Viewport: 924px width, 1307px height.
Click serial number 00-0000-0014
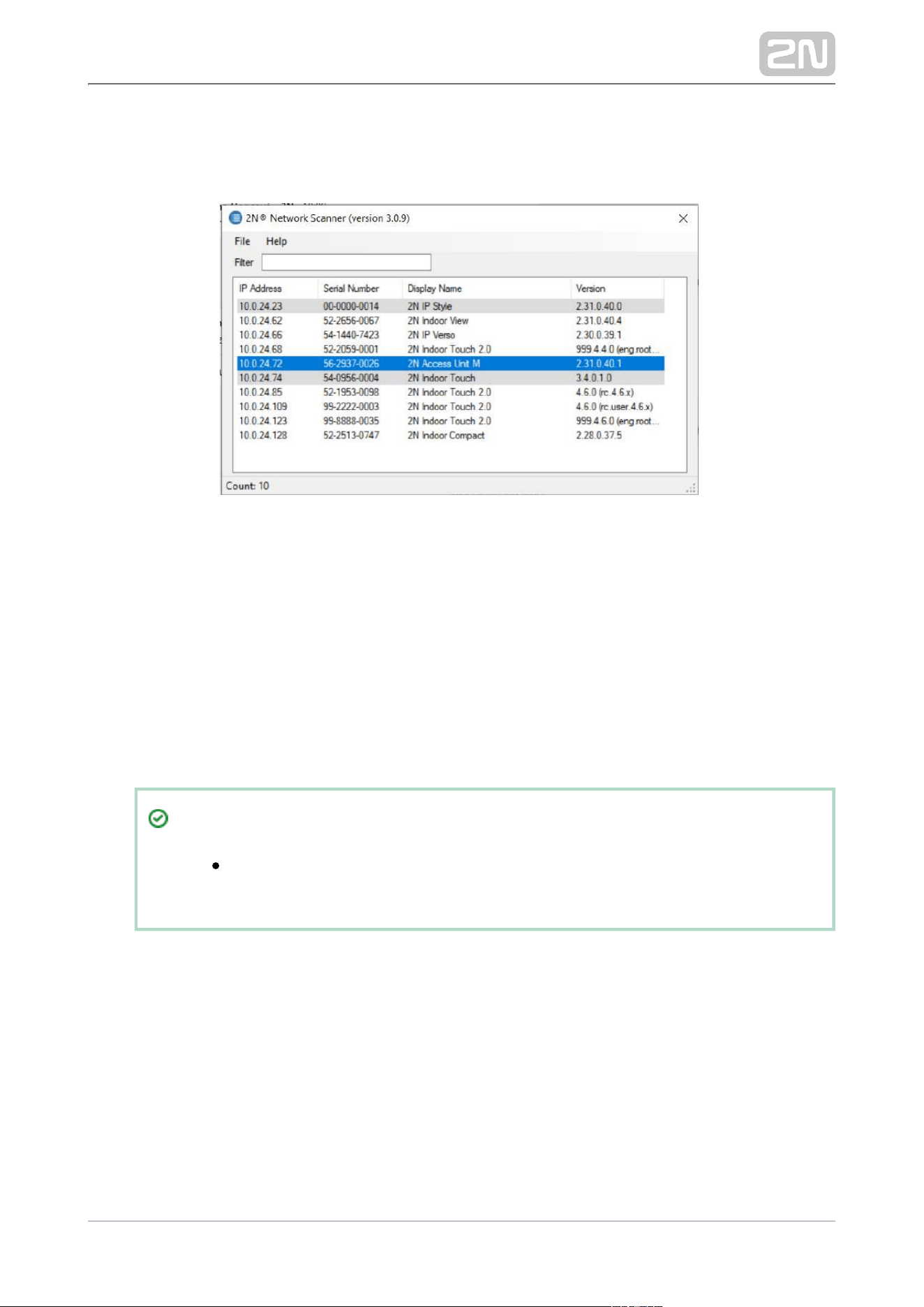click(x=351, y=307)
